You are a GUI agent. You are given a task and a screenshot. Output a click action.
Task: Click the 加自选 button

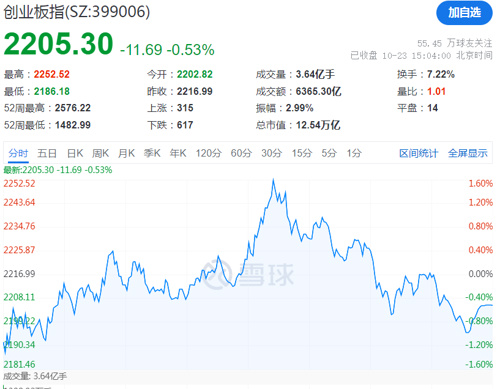coord(464,13)
